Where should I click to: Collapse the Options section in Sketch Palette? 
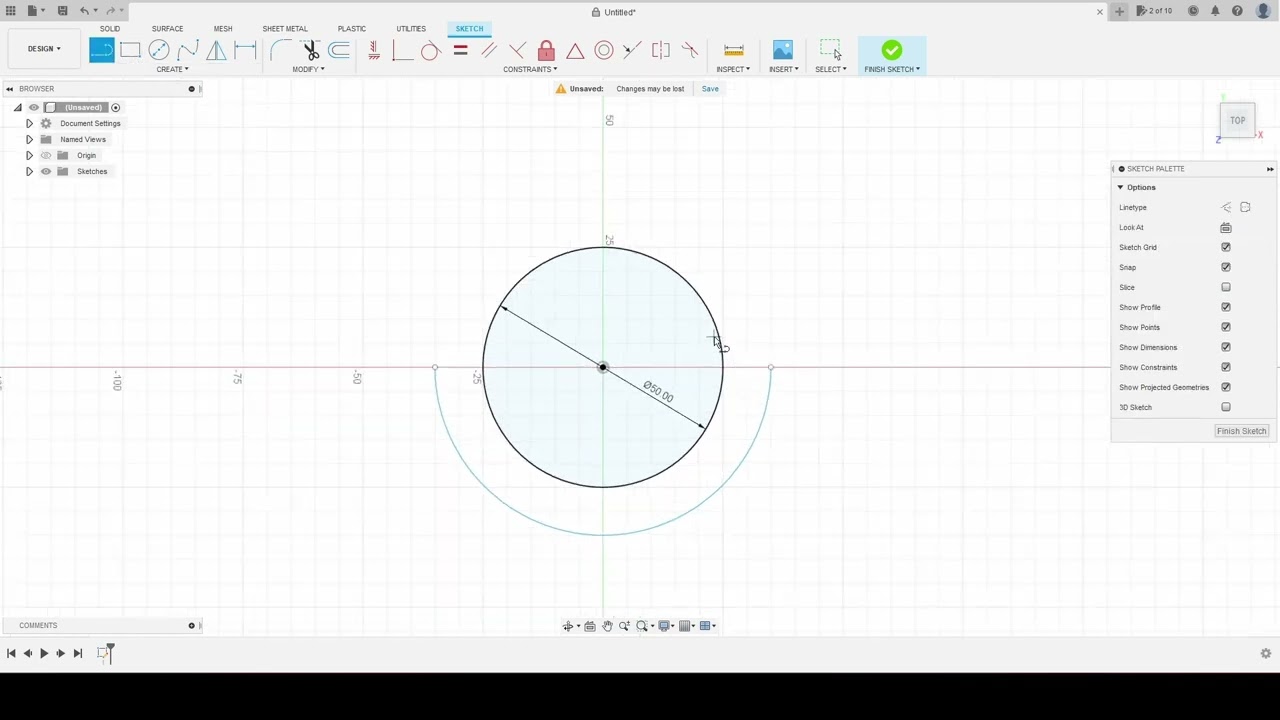[x=1120, y=187]
